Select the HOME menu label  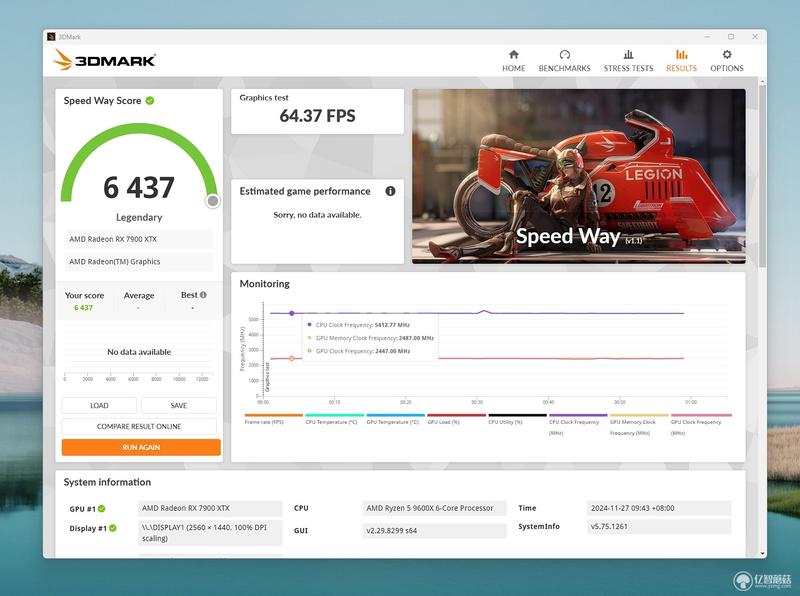513,68
